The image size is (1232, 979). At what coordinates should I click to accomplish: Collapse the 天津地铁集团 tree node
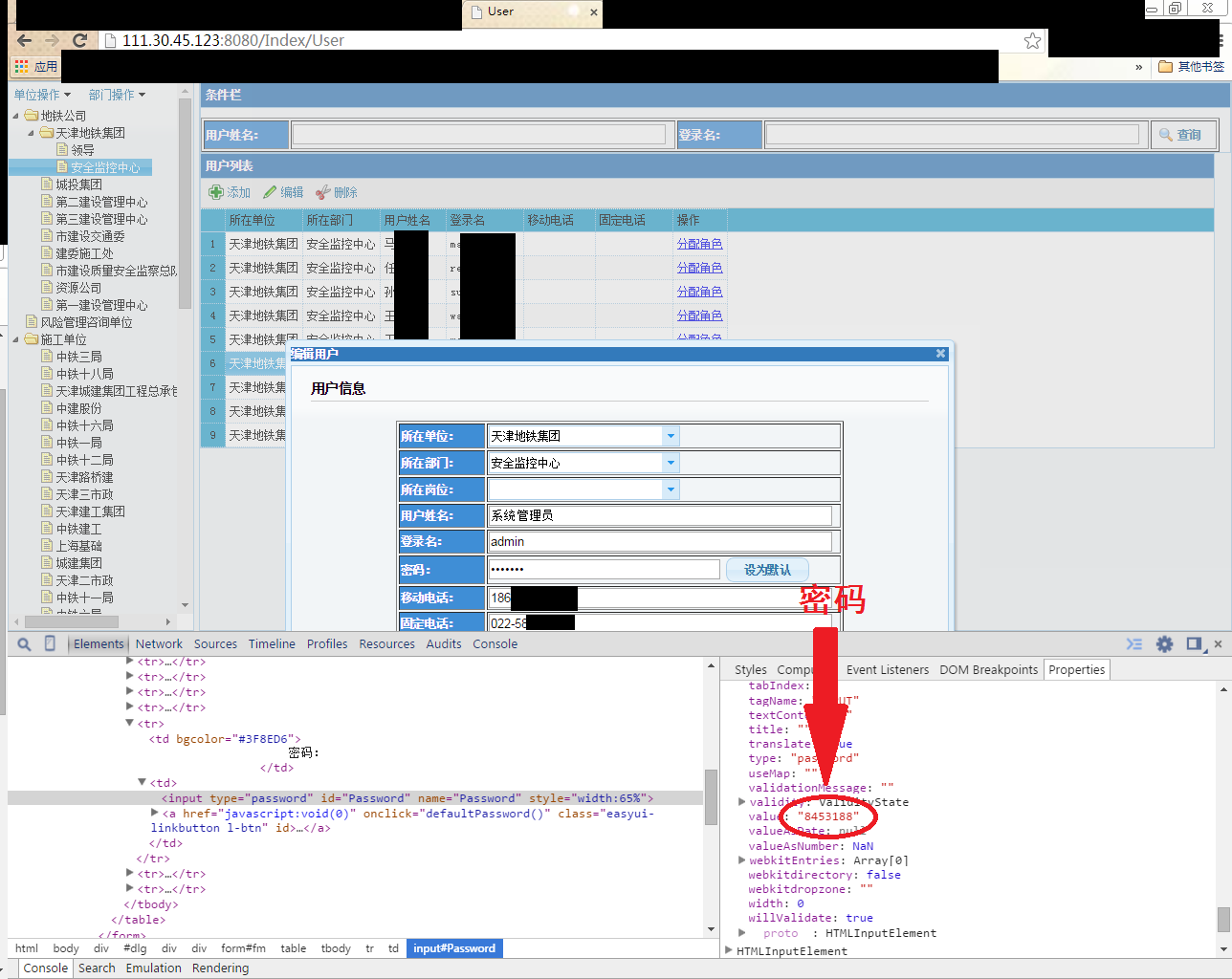[32, 133]
